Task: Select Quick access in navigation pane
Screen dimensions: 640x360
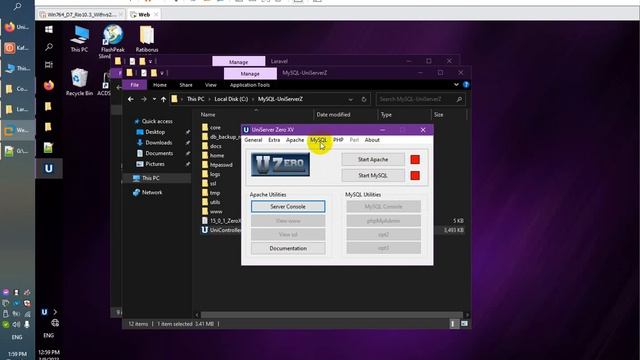Action: tap(157, 121)
